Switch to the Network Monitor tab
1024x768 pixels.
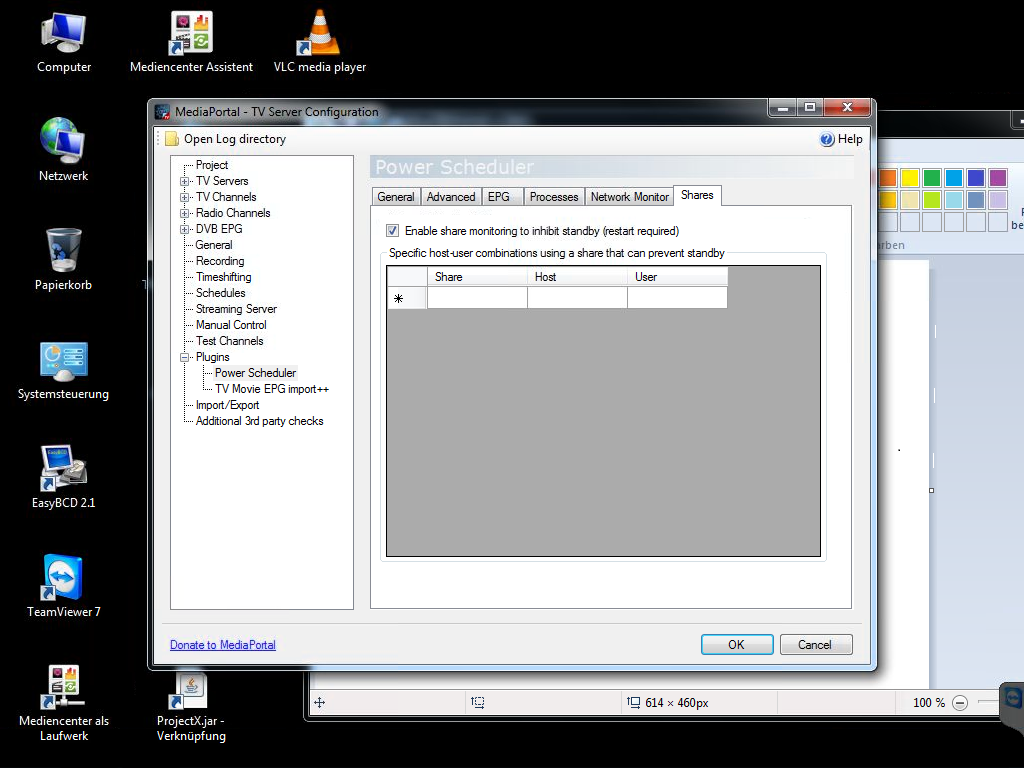tap(629, 197)
